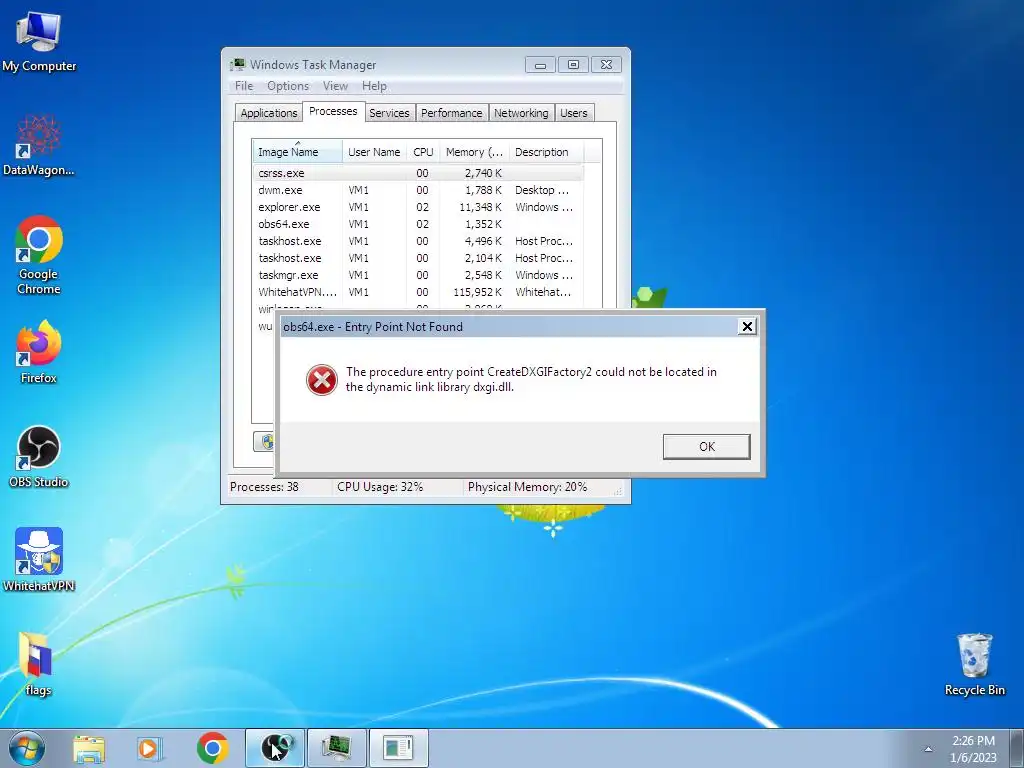
Task: Select the obs64.exe process row
Action: (x=418, y=224)
